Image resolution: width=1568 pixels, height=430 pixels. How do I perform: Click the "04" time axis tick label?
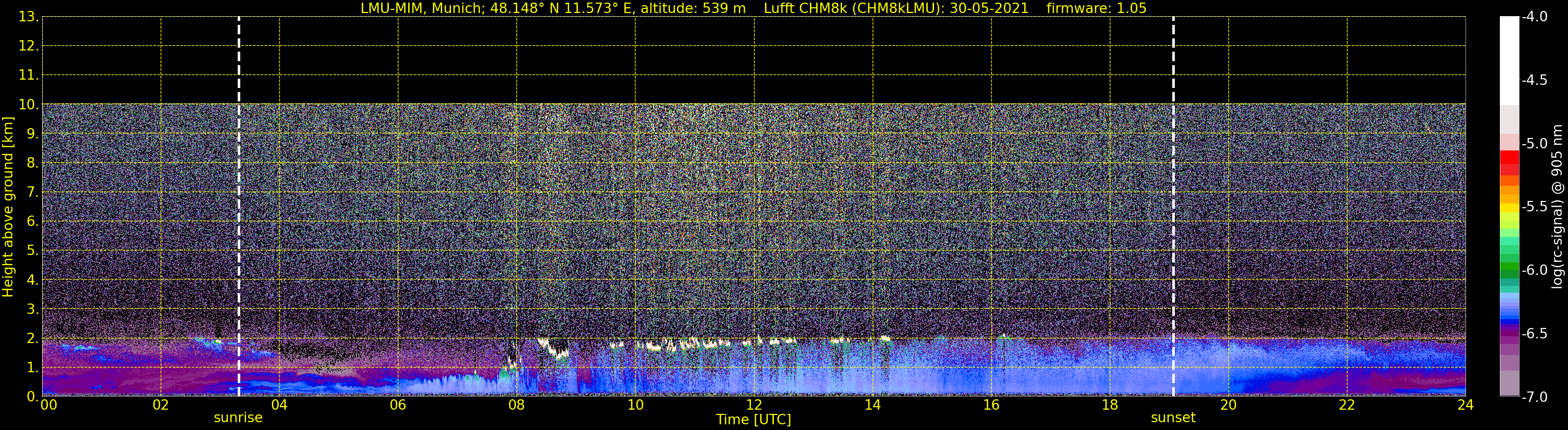tap(279, 405)
